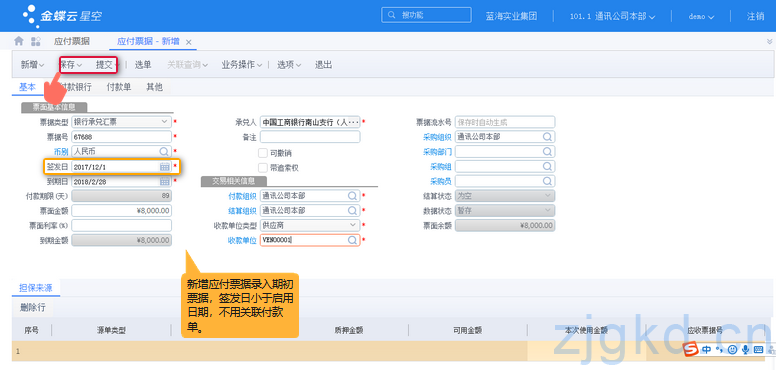Click the 承兑人 input field

pos(310,122)
